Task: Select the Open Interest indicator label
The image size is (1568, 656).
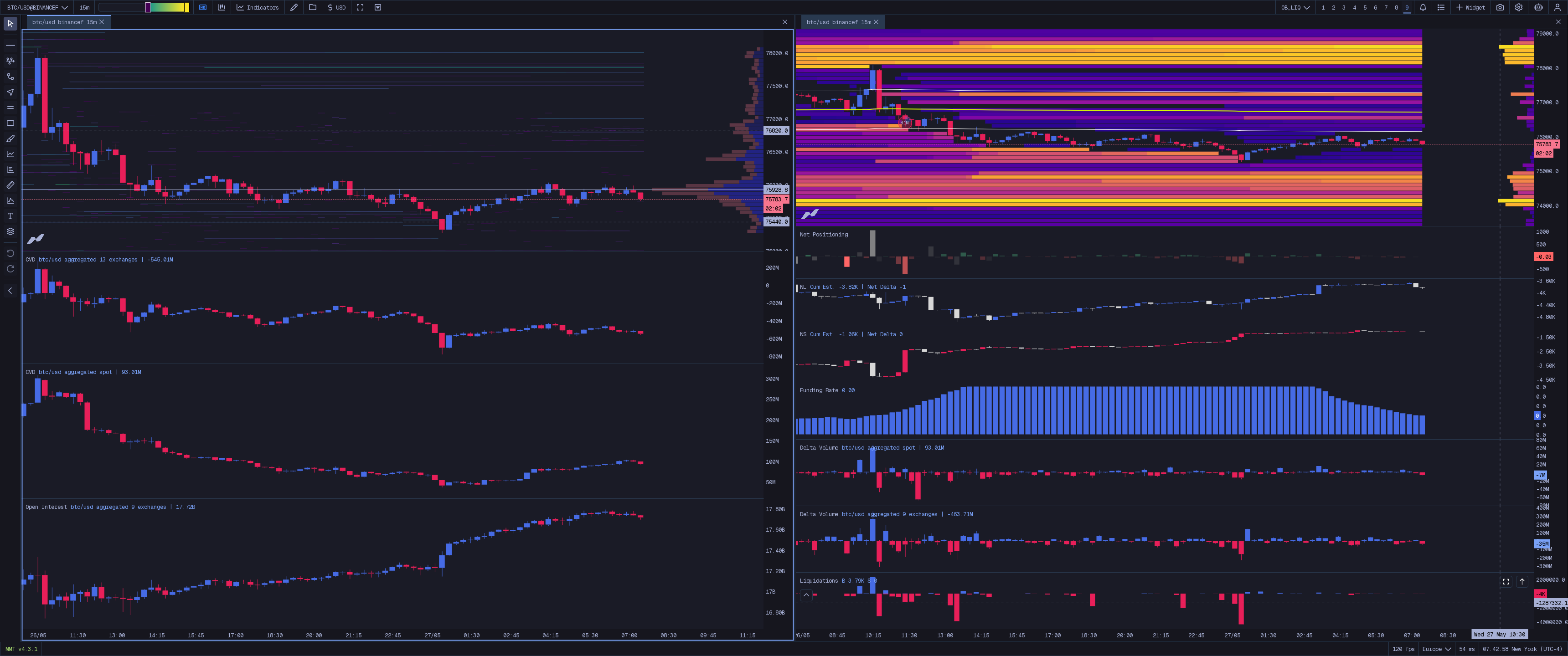Action: (x=110, y=507)
